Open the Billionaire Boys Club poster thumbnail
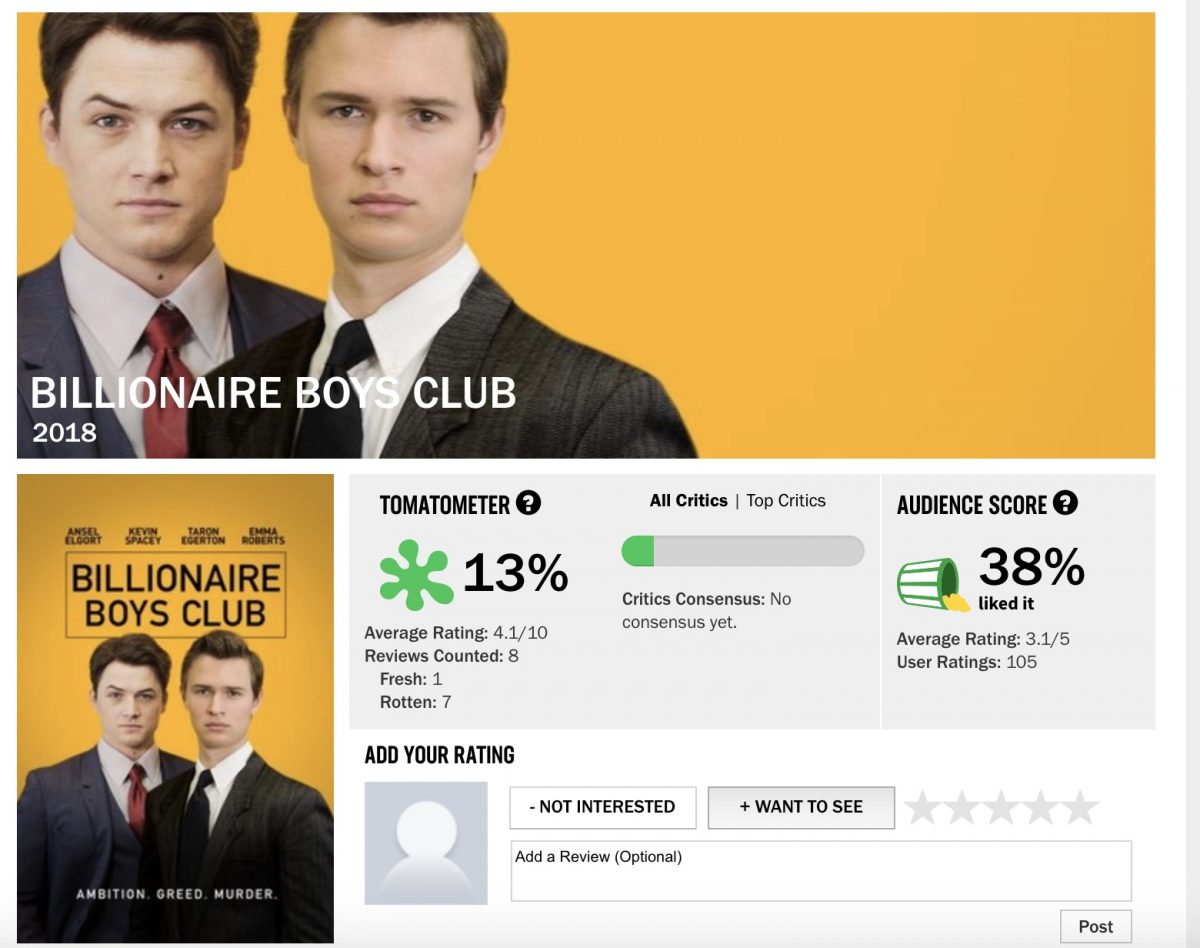The height and width of the screenshot is (948, 1200). pos(176,709)
